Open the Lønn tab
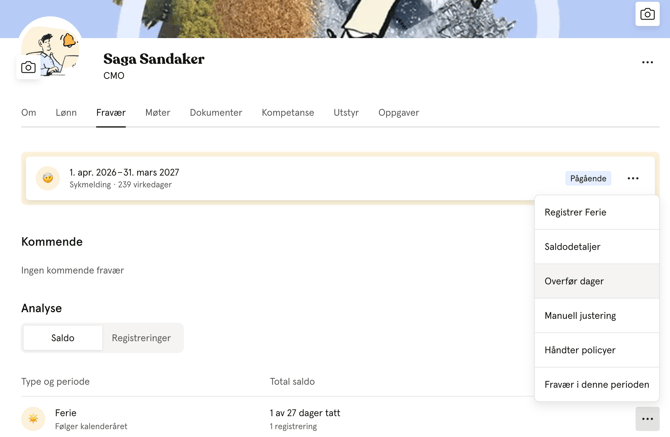Viewport: 670px width, 437px height. pos(66,113)
